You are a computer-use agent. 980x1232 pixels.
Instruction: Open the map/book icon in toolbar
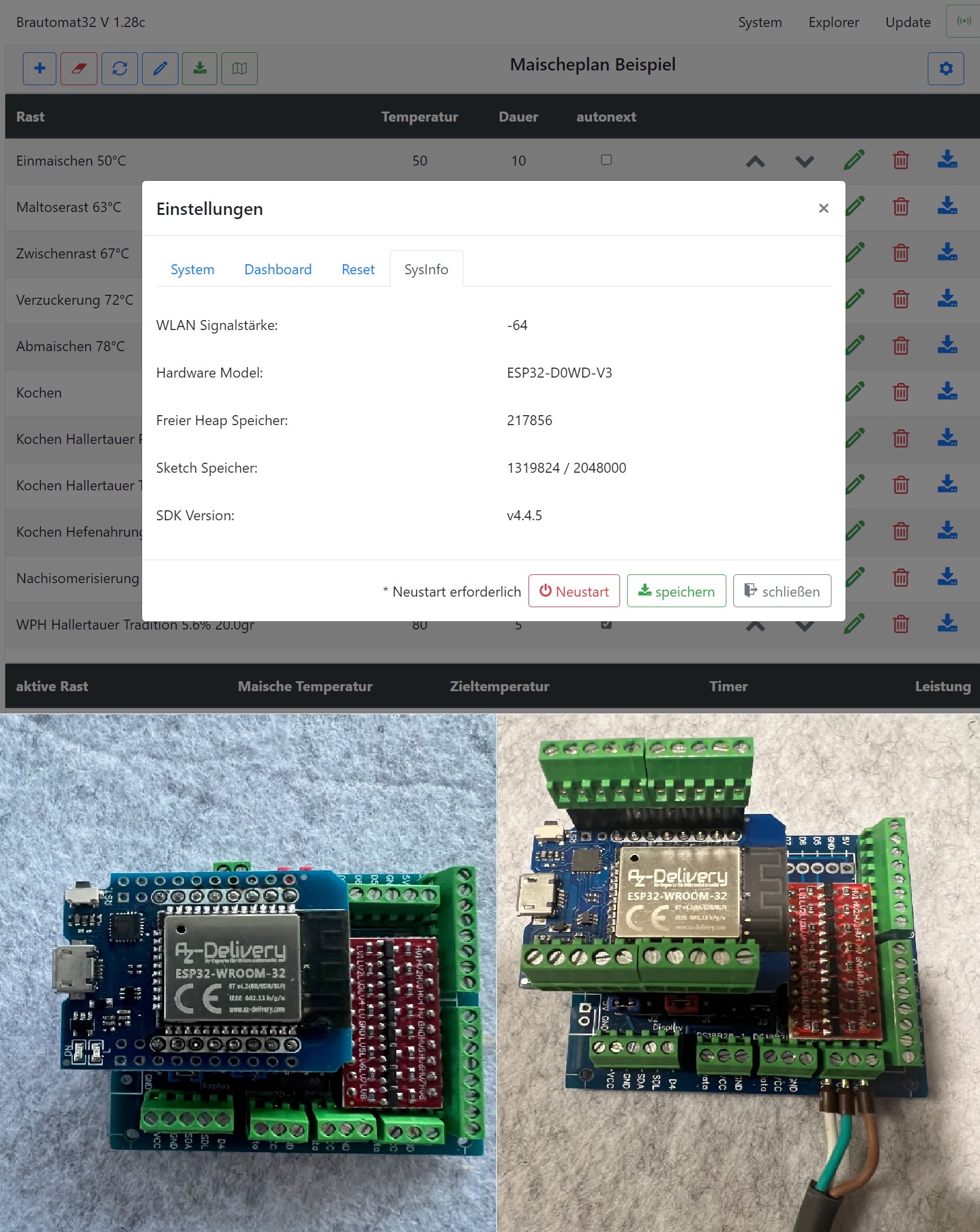240,69
